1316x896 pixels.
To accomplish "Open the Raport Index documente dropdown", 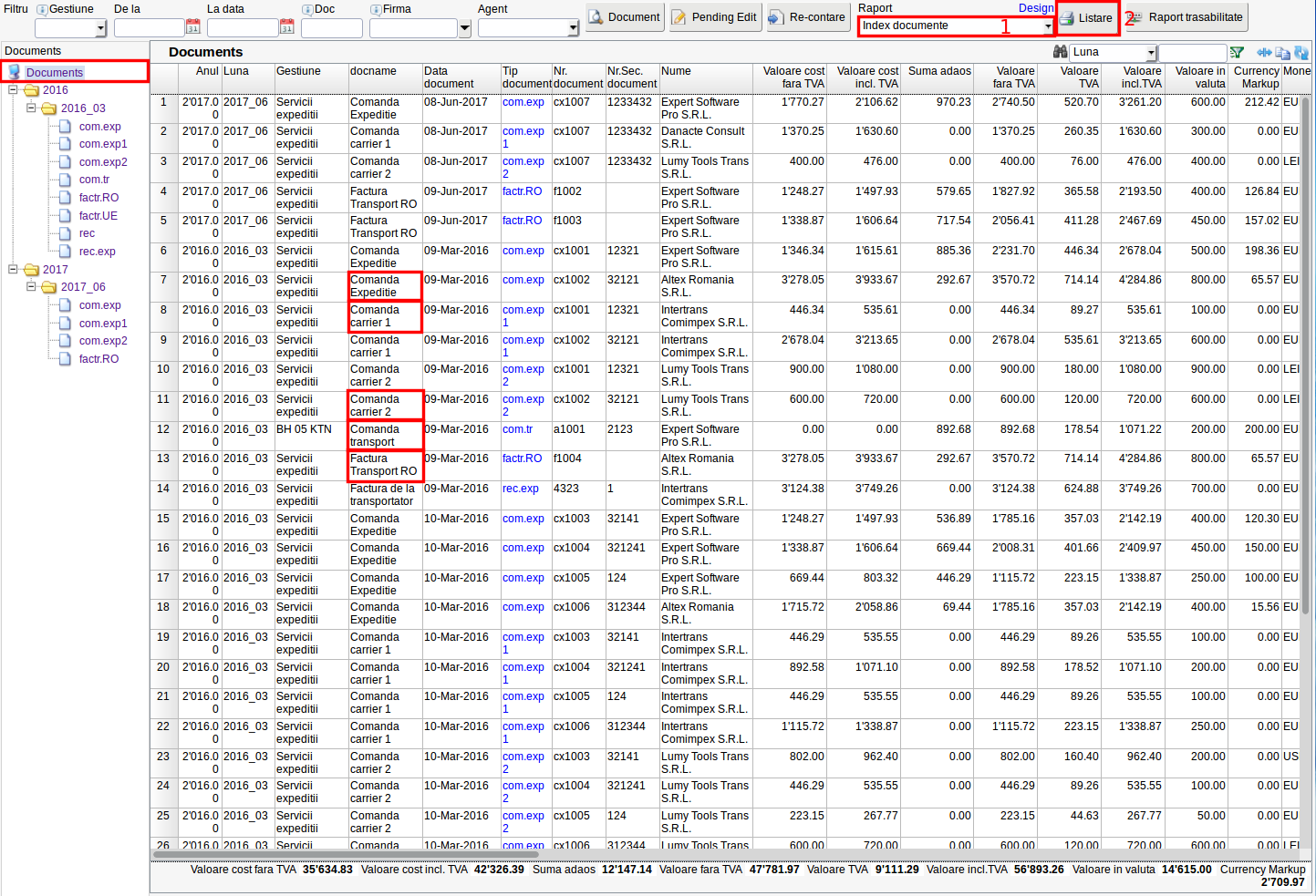I will (x=1048, y=26).
